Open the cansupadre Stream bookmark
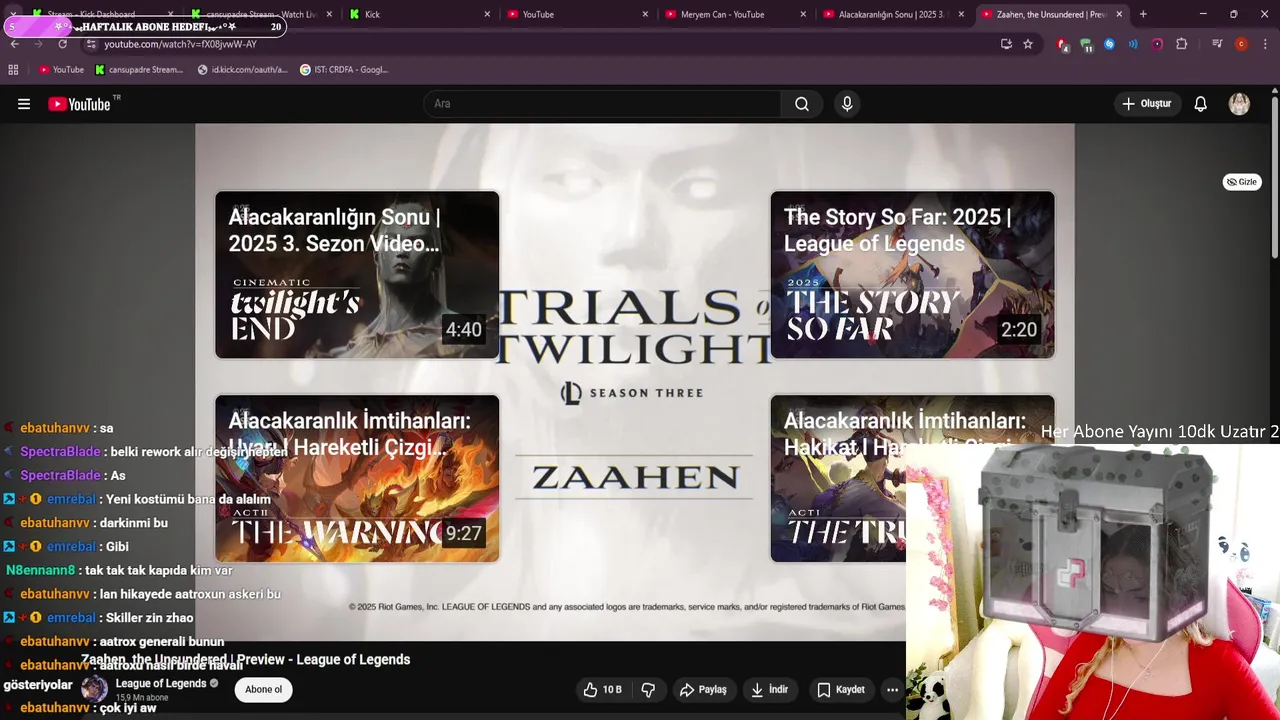 (139, 70)
